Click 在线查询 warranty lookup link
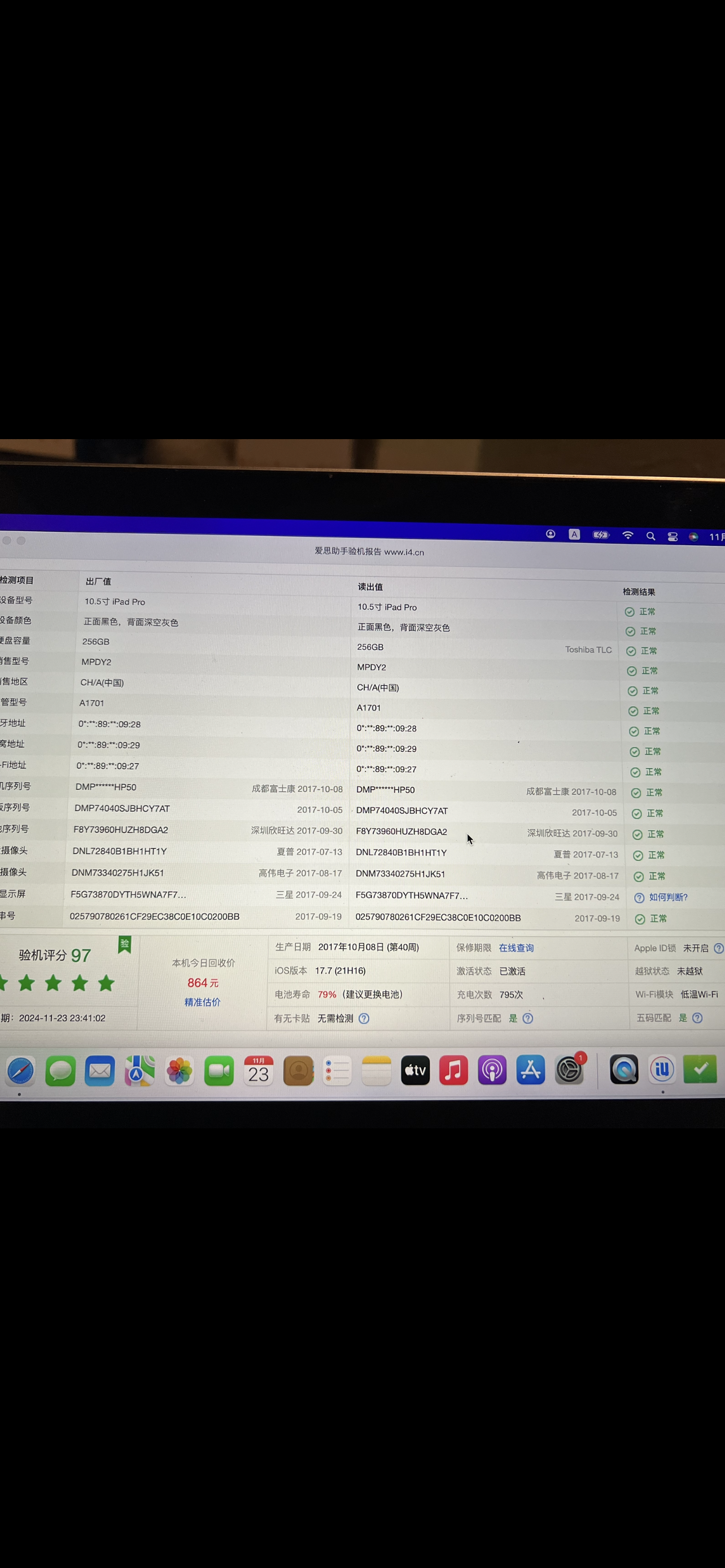Screen dimensions: 725x1568 (x=516, y=948)
